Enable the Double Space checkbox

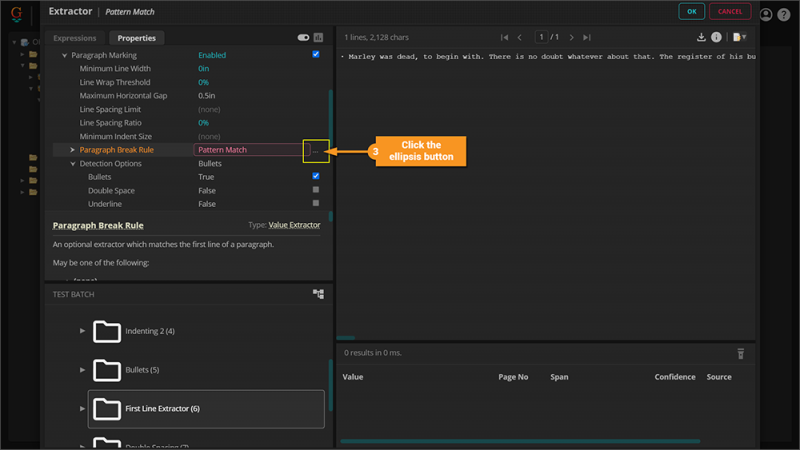click(316, 190)
